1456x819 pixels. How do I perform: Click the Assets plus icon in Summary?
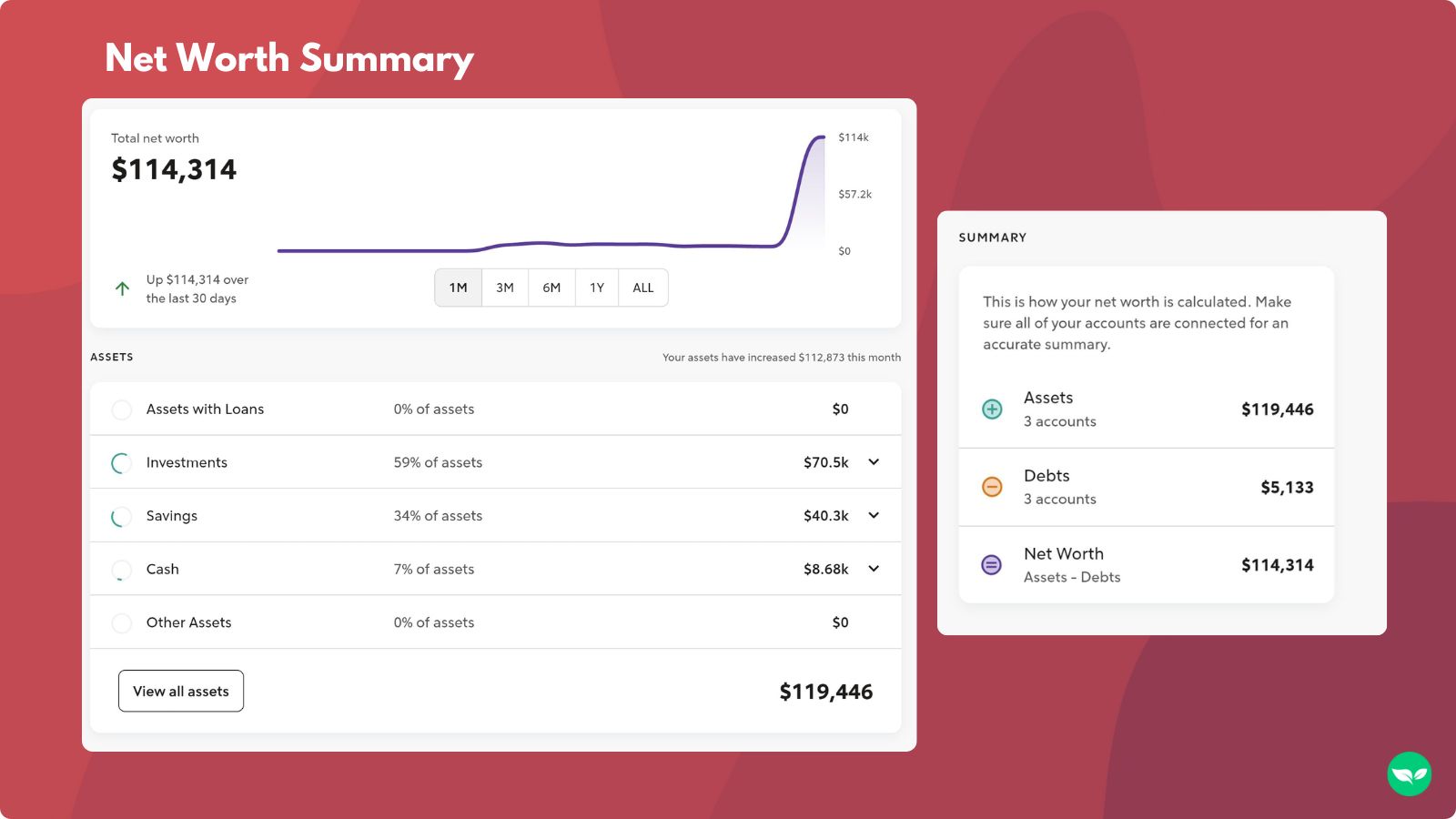990,409
